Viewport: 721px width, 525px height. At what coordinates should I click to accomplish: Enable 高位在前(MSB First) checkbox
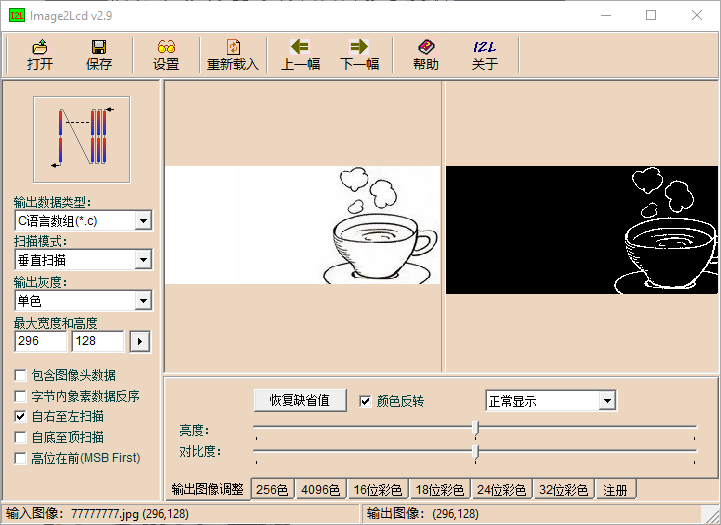[20, 458]
